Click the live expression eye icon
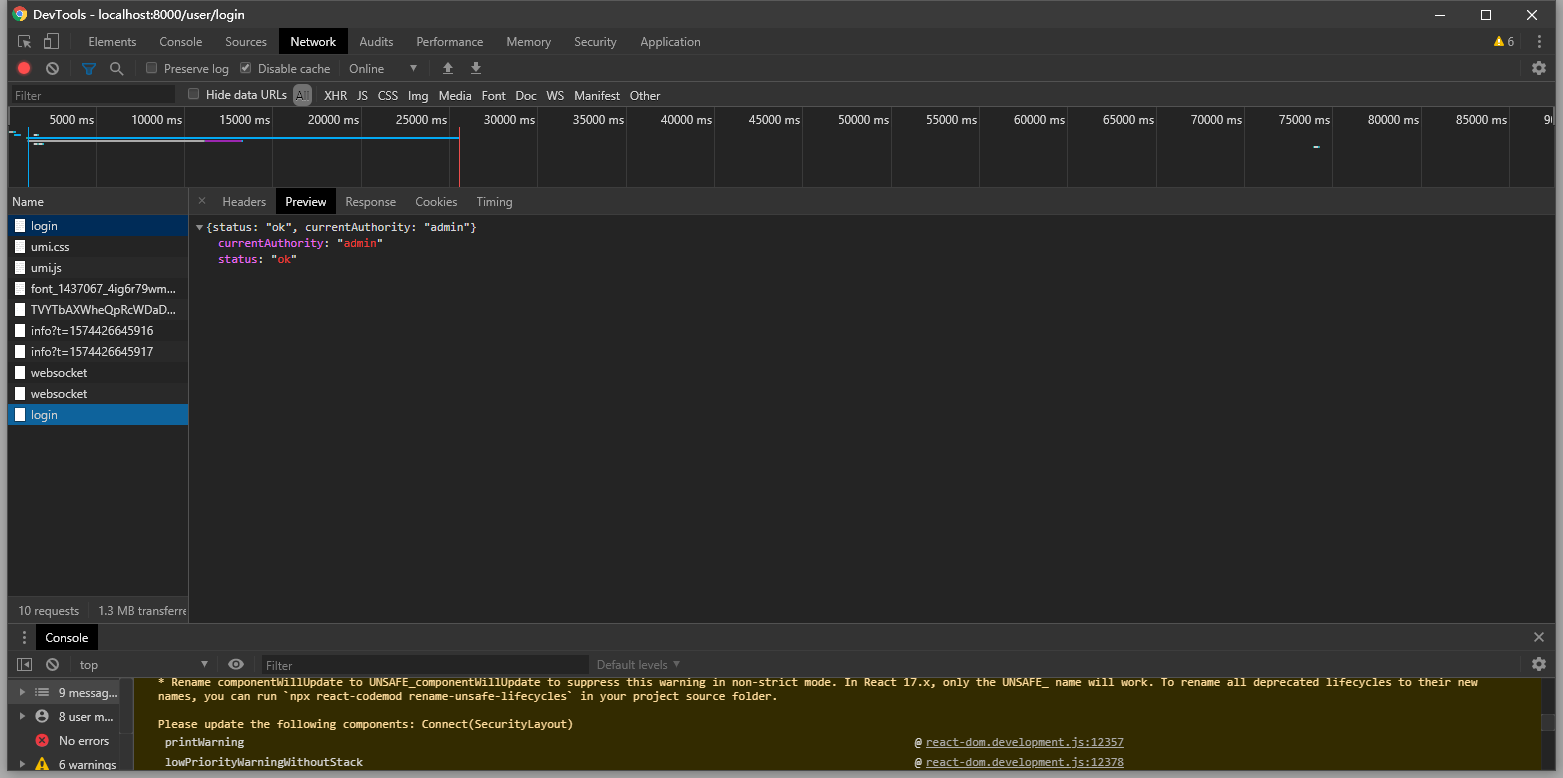The width and height of the screenshot is (1563, 778). (236, 664)
